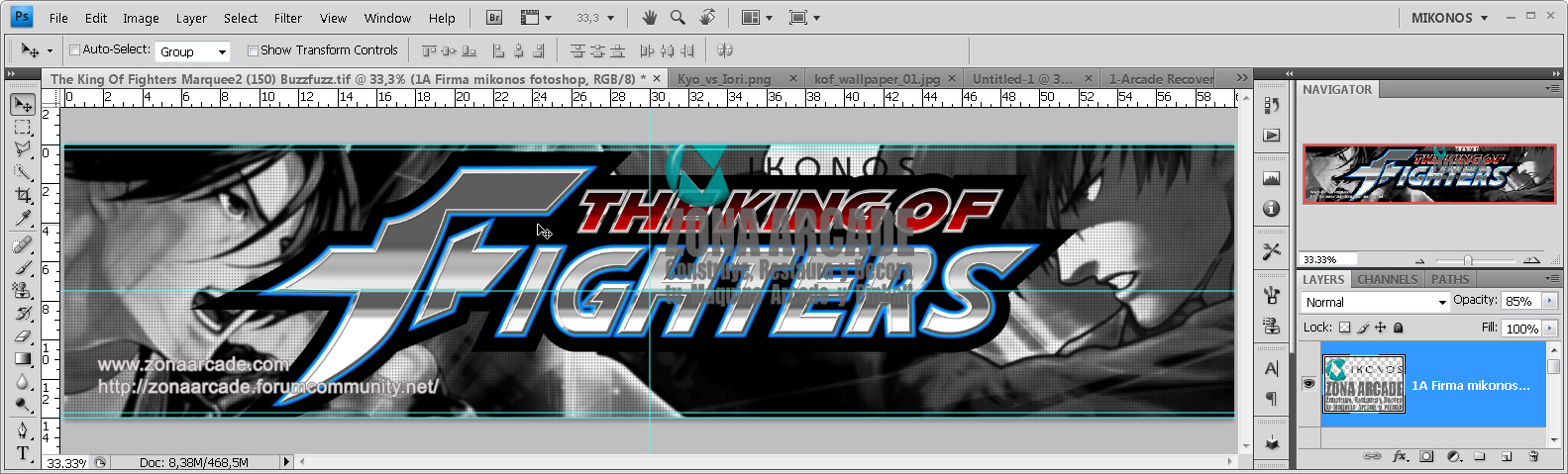
Task: Select the Eraser tool
Action: (23, 335)
